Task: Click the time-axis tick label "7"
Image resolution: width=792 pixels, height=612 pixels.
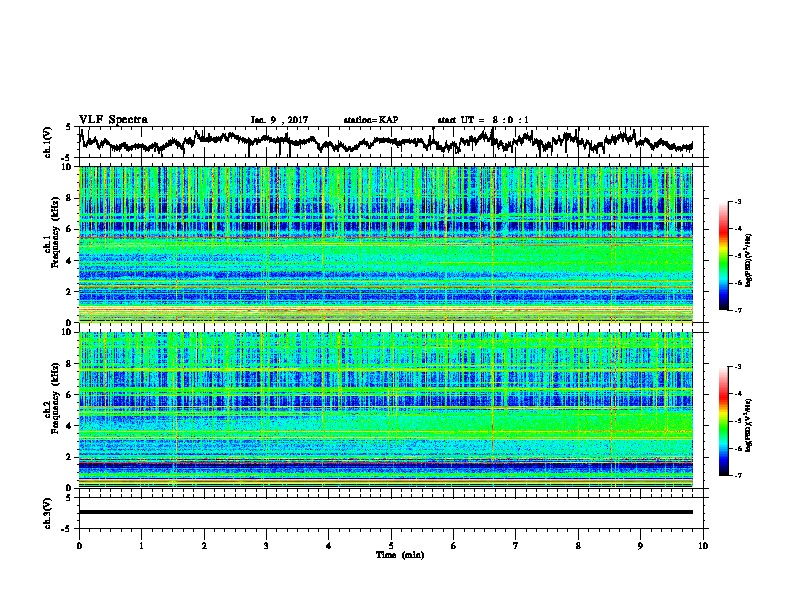Action: click(516, 546)
